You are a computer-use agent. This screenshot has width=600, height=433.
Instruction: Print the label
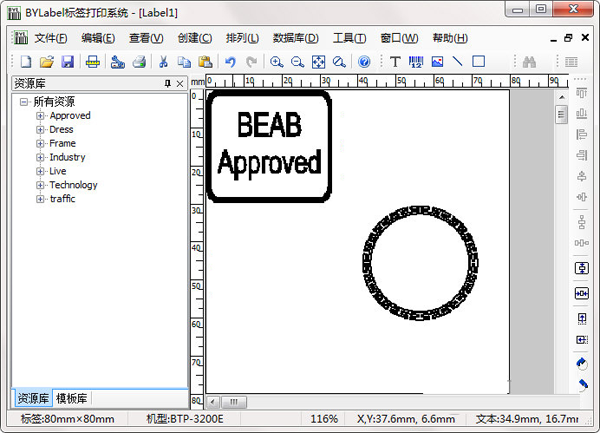pyautogui.click(x=139, y=61)
